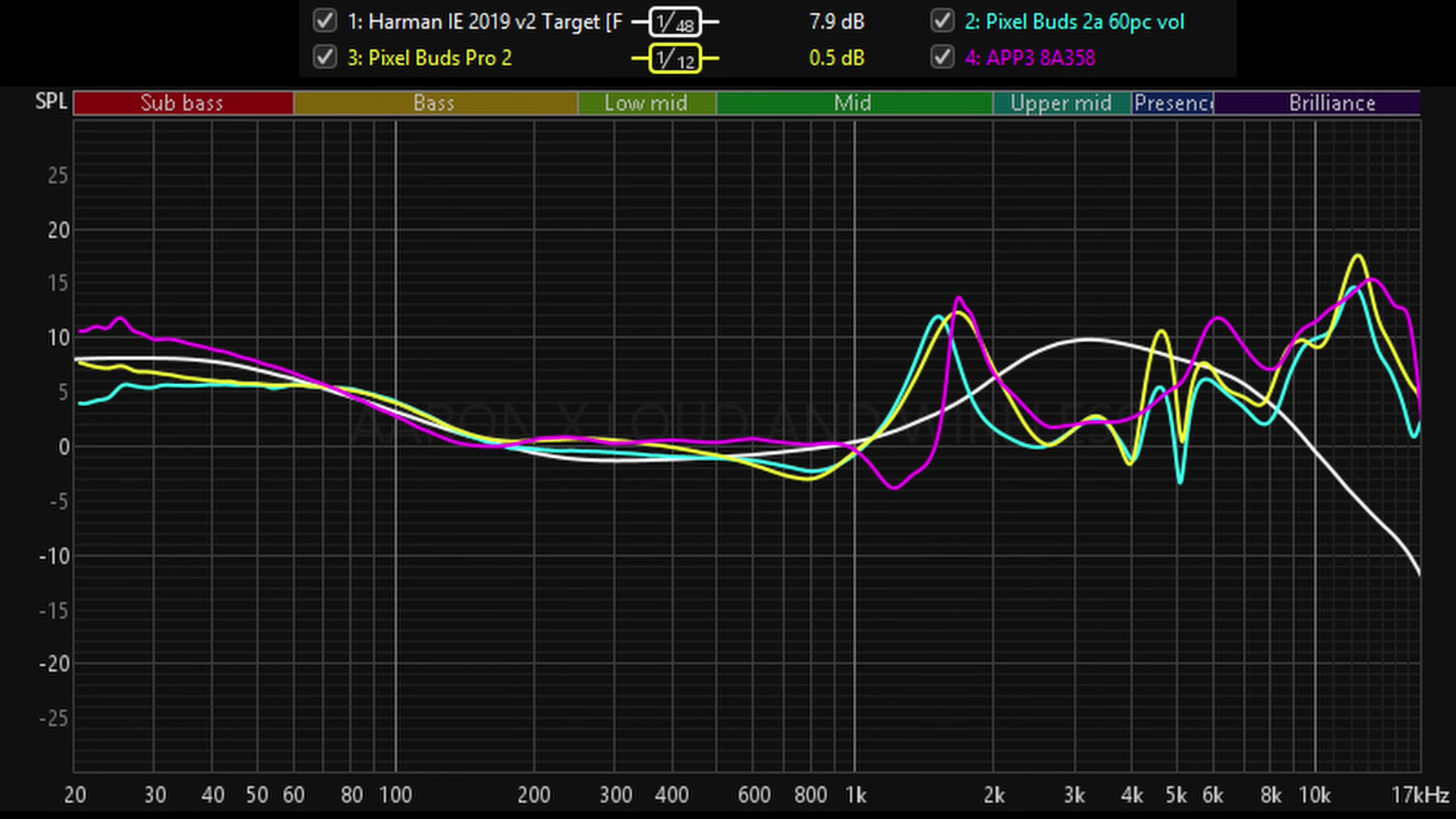Uncheck the Harman IE 2019 v2 Target trace

(x=325, y=20)
